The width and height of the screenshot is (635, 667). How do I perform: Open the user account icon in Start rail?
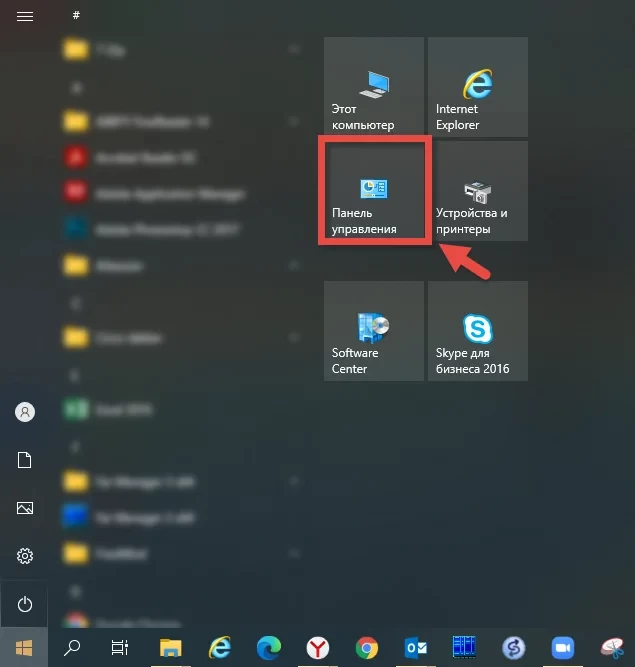tap(25, 412)
